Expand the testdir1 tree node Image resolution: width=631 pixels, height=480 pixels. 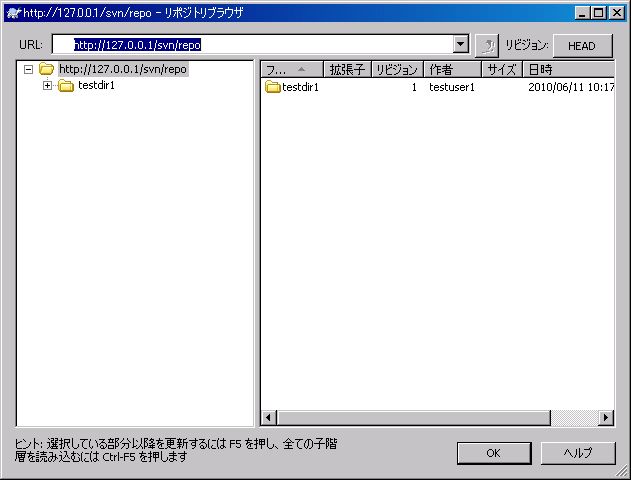47,86
